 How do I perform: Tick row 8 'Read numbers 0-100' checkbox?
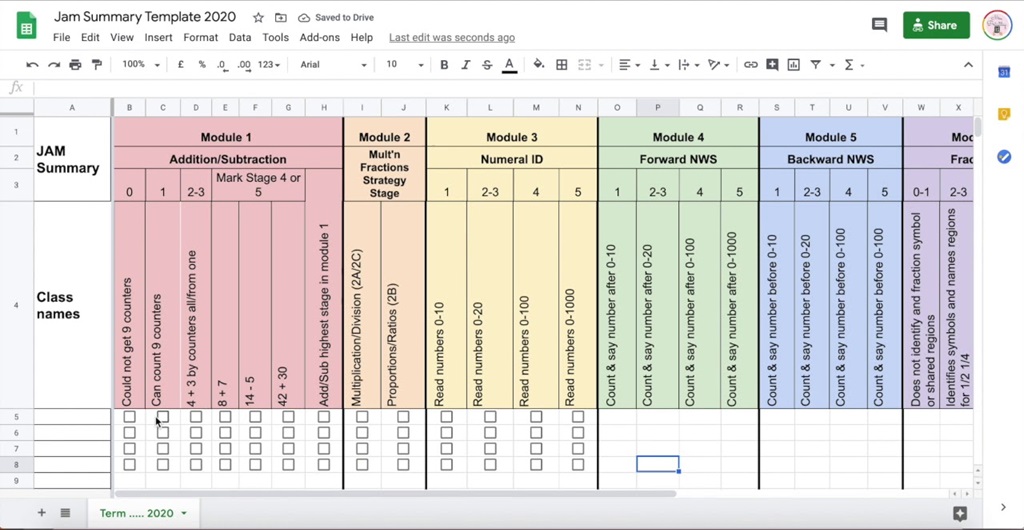pyautogui.click(x=536, y=464)
